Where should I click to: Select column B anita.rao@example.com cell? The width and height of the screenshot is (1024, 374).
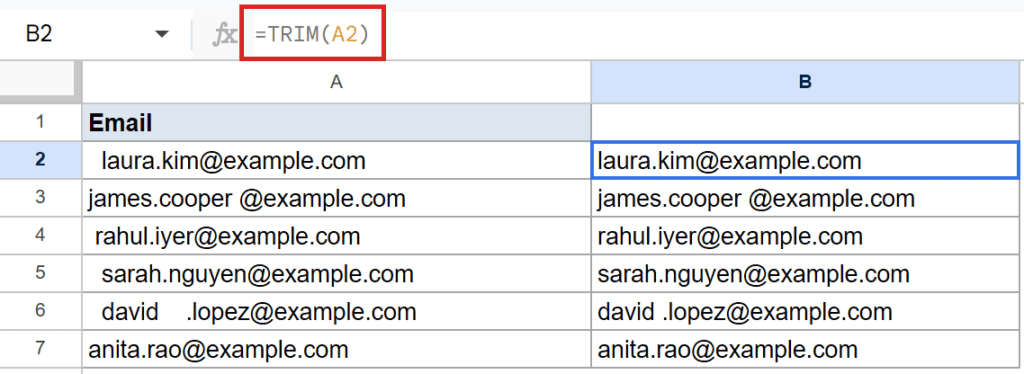pos(805,349)
